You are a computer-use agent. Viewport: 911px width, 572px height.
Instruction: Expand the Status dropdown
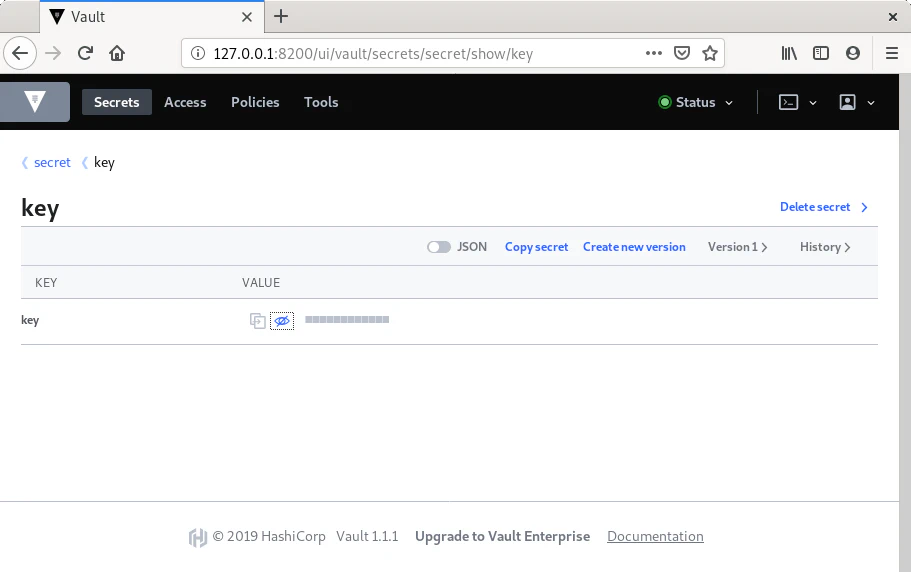click(x=696, y=102)
